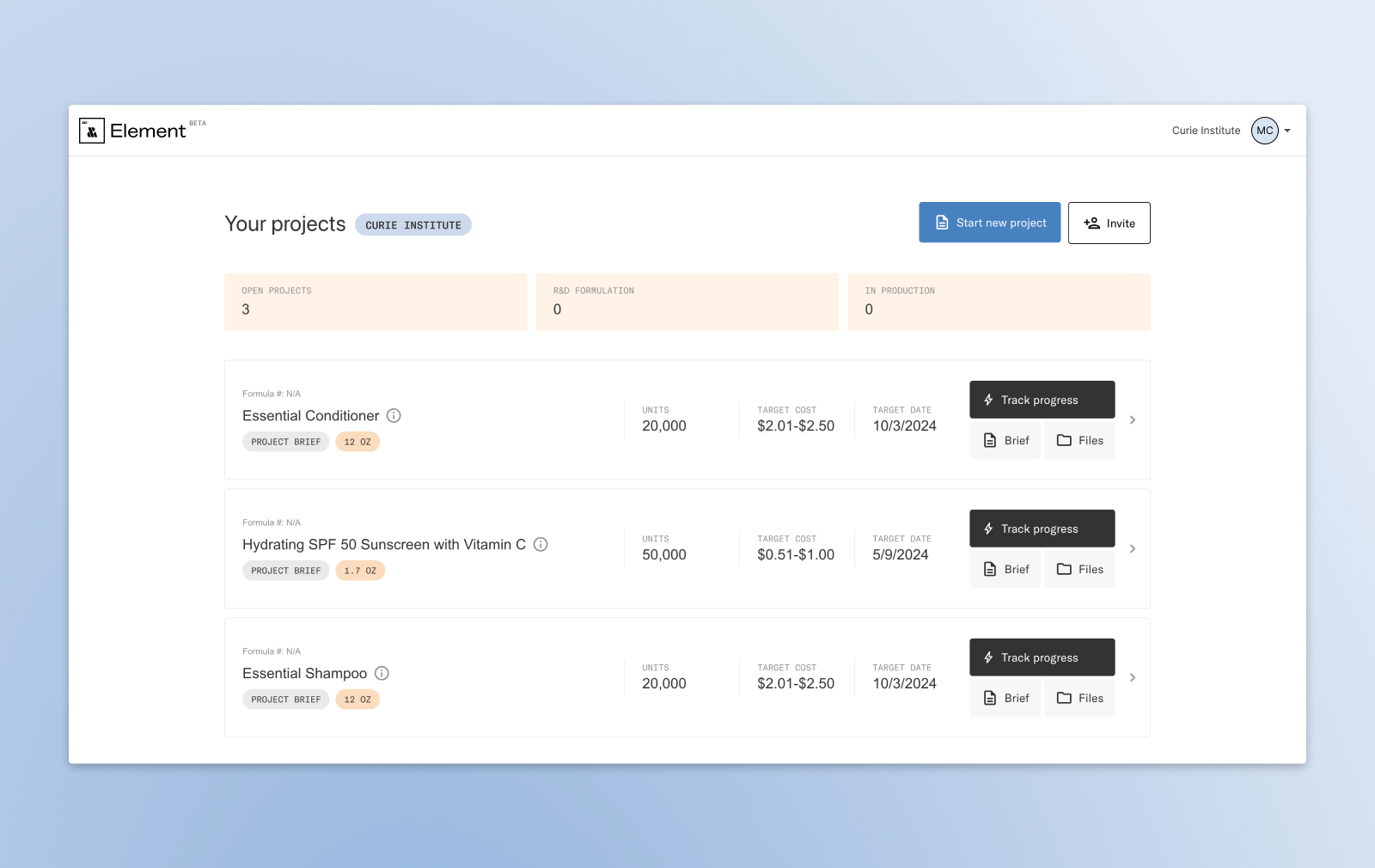The width and height of the screenshot is (1375, 868).
Task: Click the Curie Institute badge
Action: [x=413, y=225]
